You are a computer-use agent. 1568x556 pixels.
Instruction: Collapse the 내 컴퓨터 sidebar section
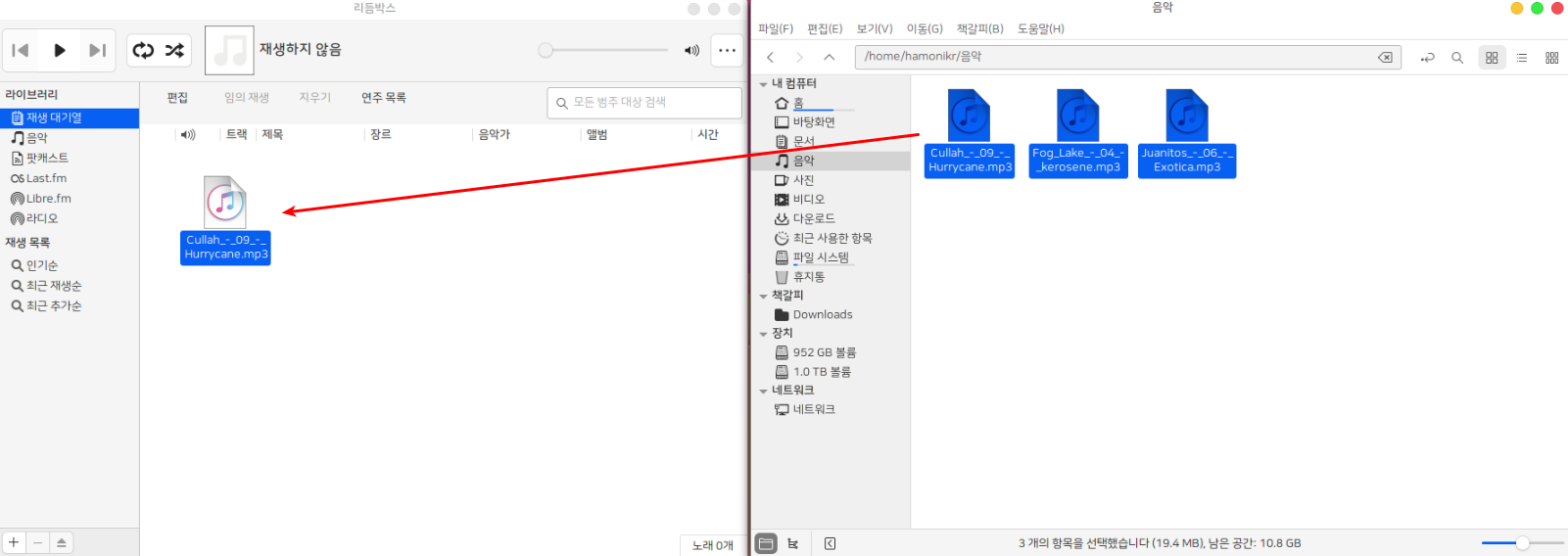coord(764,84)
